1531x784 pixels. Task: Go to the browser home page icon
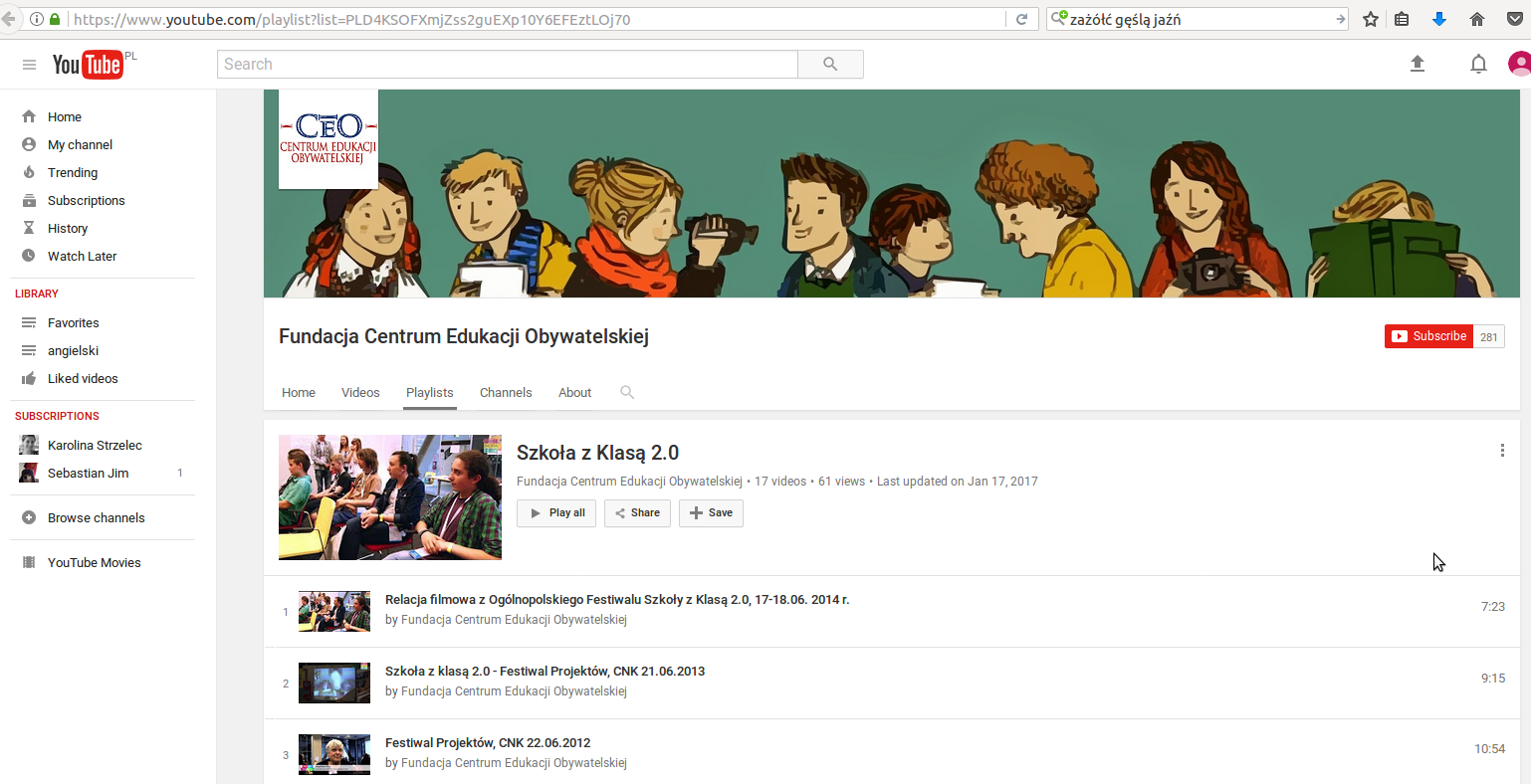1477,19
